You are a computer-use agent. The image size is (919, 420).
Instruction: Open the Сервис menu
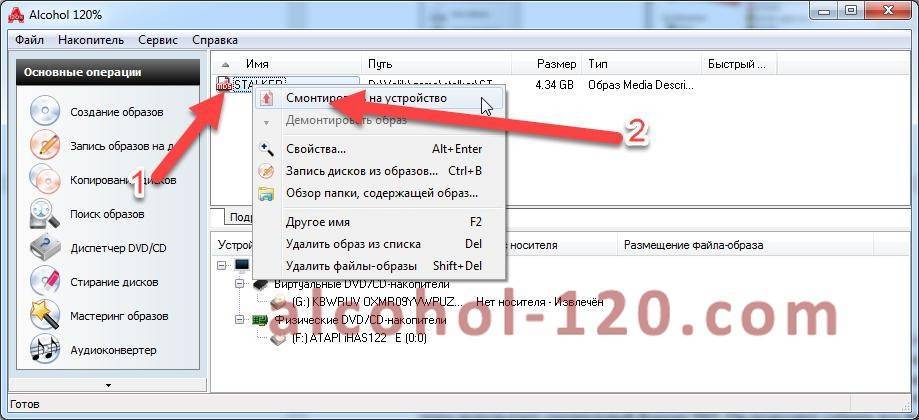coord(158,40)
